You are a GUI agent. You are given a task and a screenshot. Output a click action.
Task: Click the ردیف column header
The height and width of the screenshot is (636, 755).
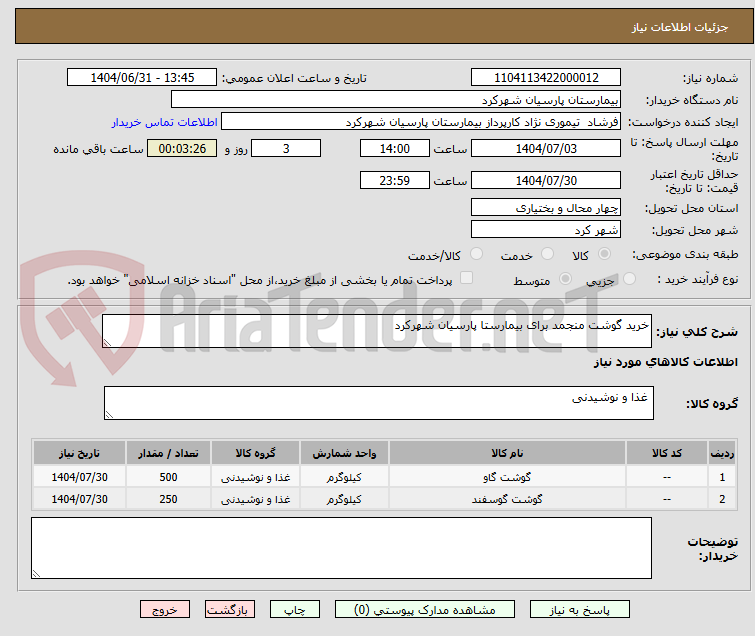[x=722, y=453]
